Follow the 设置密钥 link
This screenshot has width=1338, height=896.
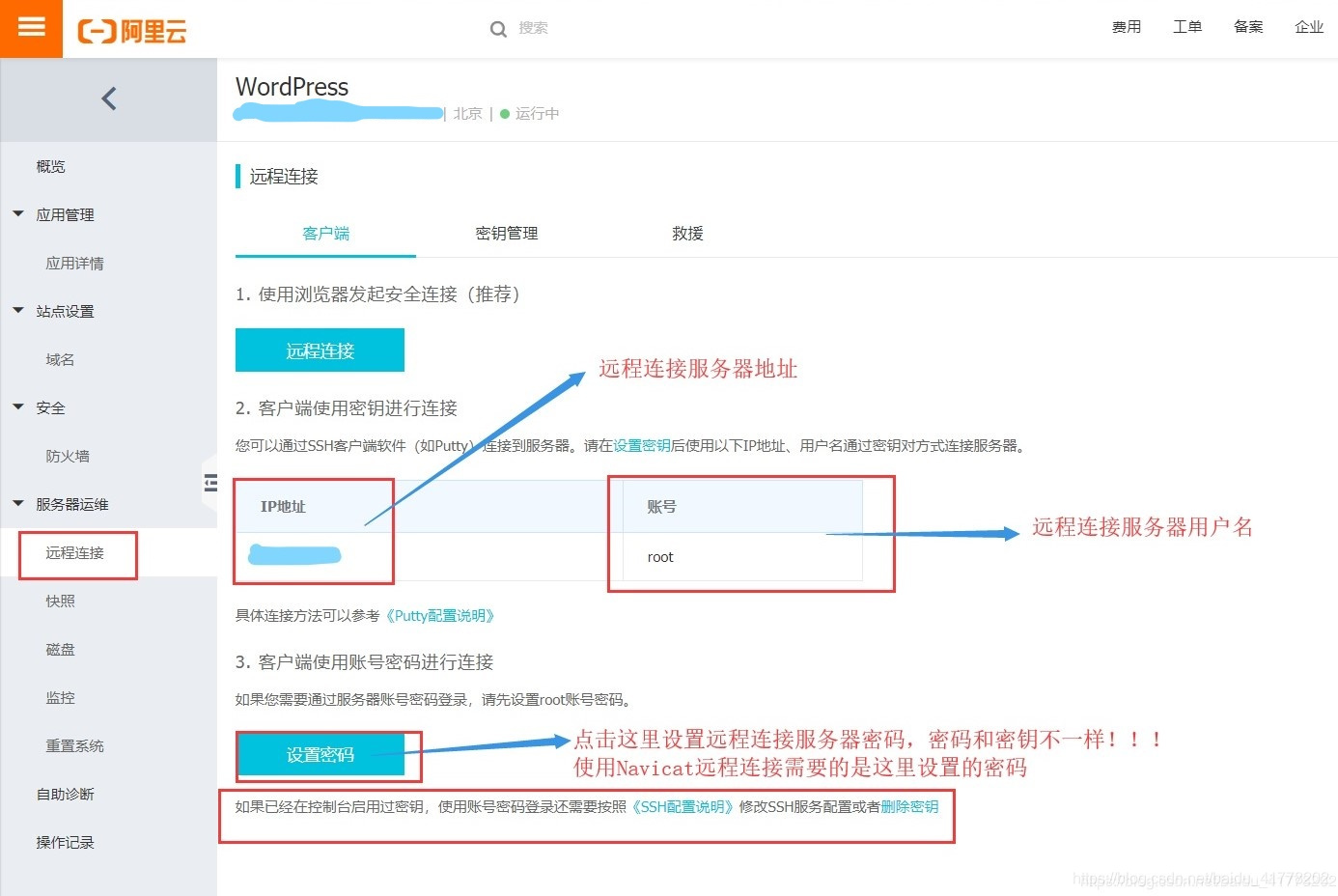(x=642, y=446)
